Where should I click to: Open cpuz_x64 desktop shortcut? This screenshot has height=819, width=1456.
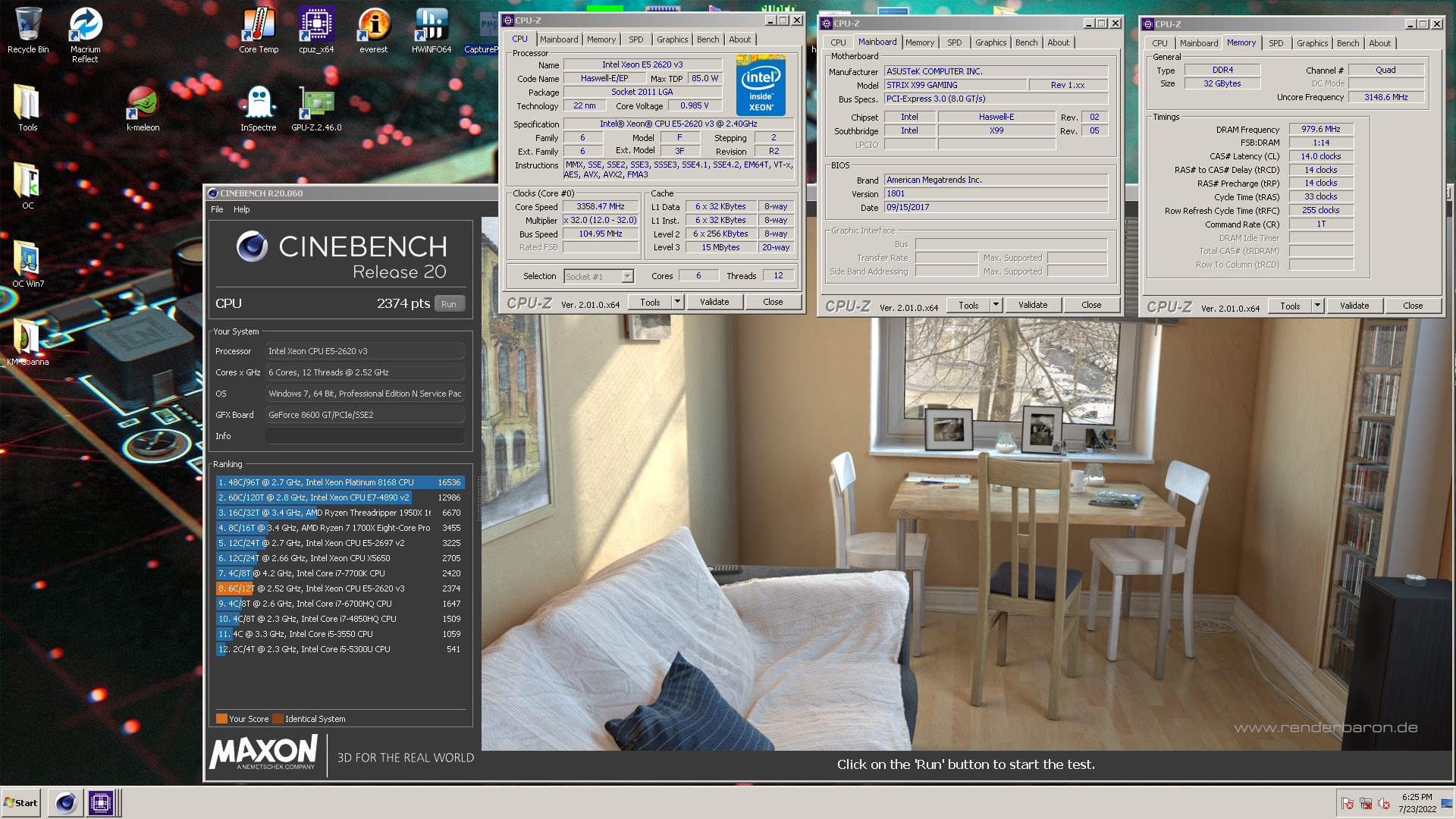point(316,30)
